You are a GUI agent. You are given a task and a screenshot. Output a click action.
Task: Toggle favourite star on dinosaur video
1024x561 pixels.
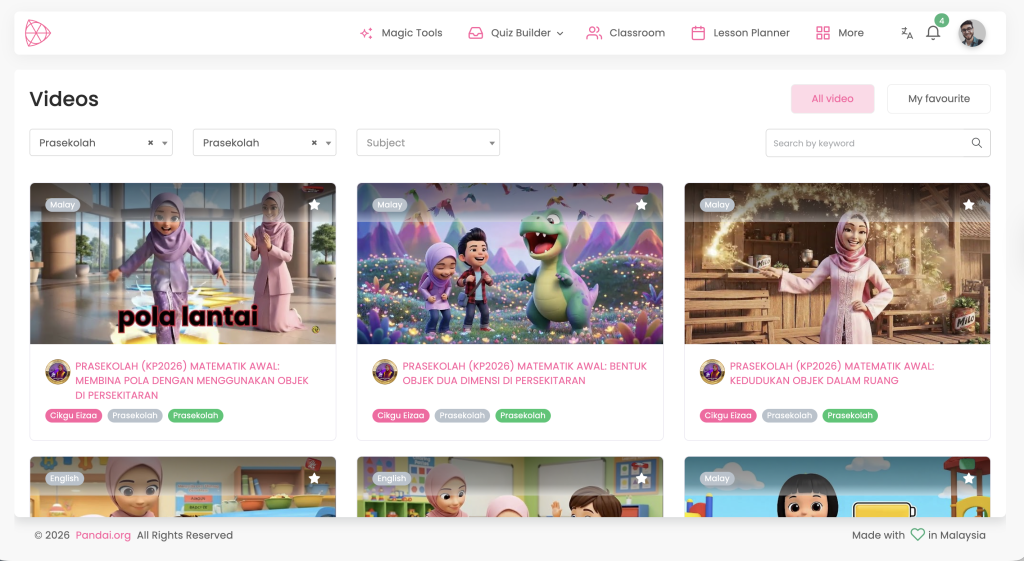(641, 204)
